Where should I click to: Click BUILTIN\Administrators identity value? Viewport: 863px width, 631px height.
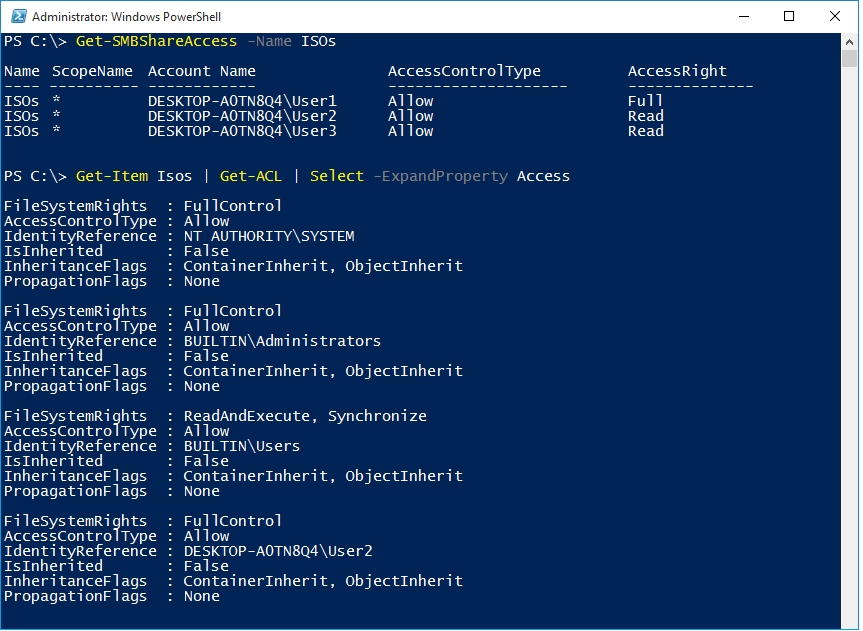pyautogui.click(x=282, y=341)
